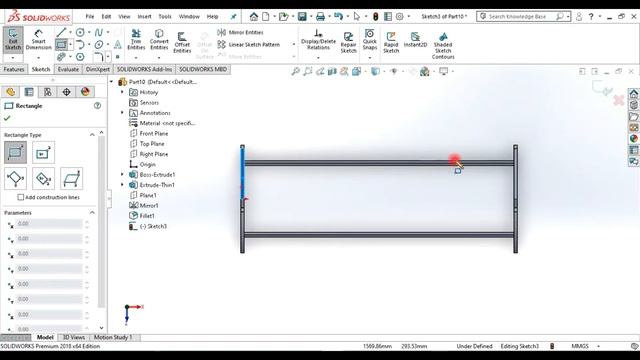
Task: Open the File menu
Action: tap(90, 17)
